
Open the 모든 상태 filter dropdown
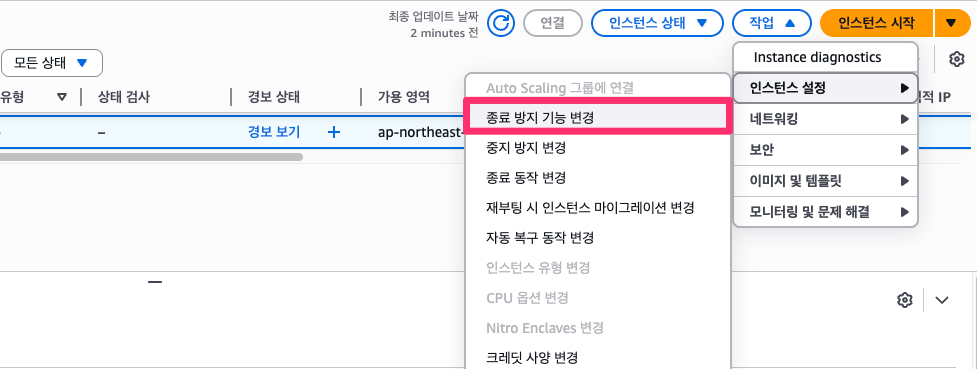52,63
